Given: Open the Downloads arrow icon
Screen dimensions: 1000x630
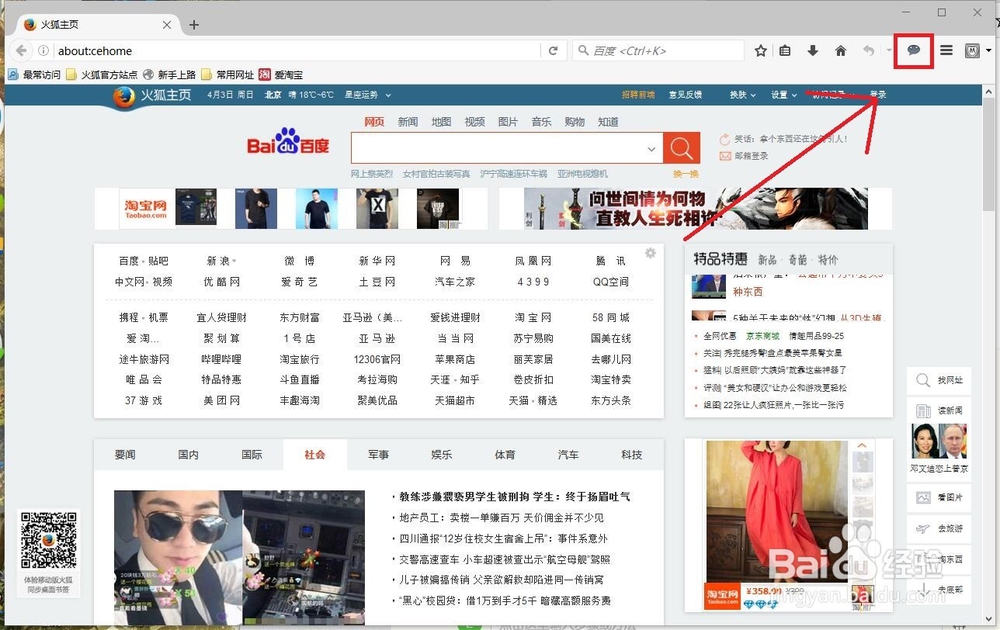Looking at the screenshot, I should [813, 50].
